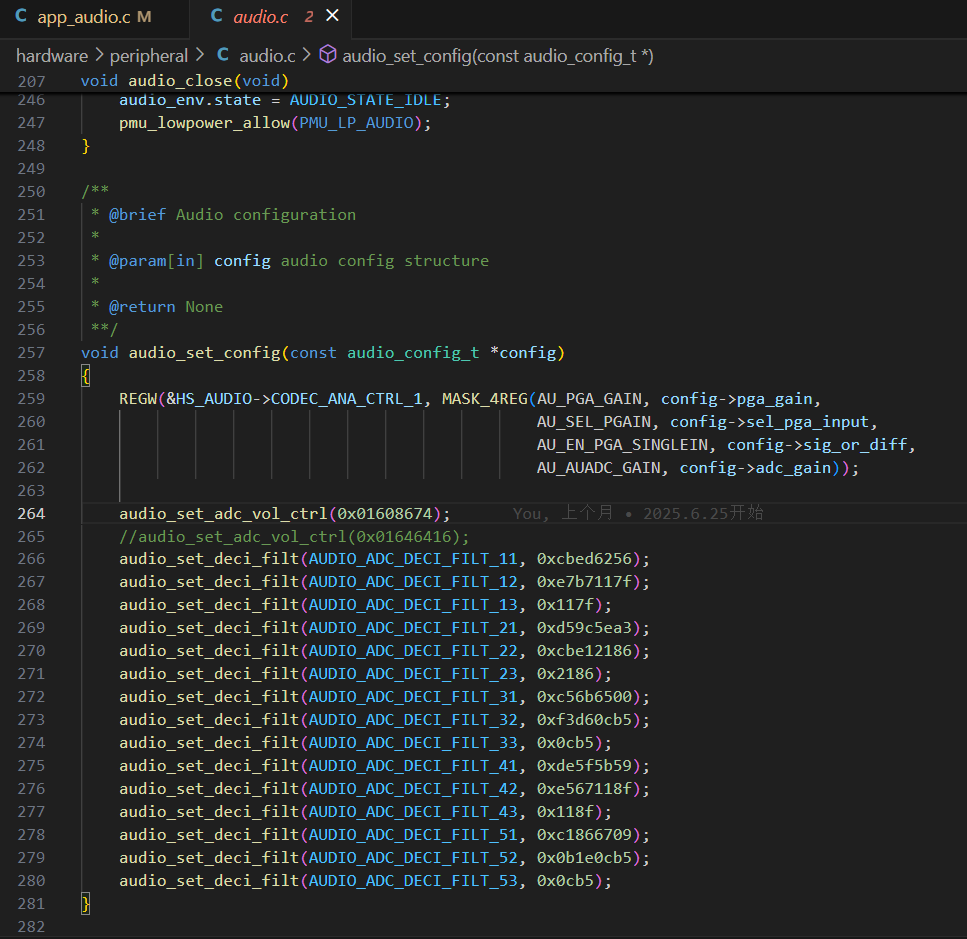The width and height of the screenshot is (967, 939).
Task: Click hex value 0xc56b6500
Action: pos(585,697)
